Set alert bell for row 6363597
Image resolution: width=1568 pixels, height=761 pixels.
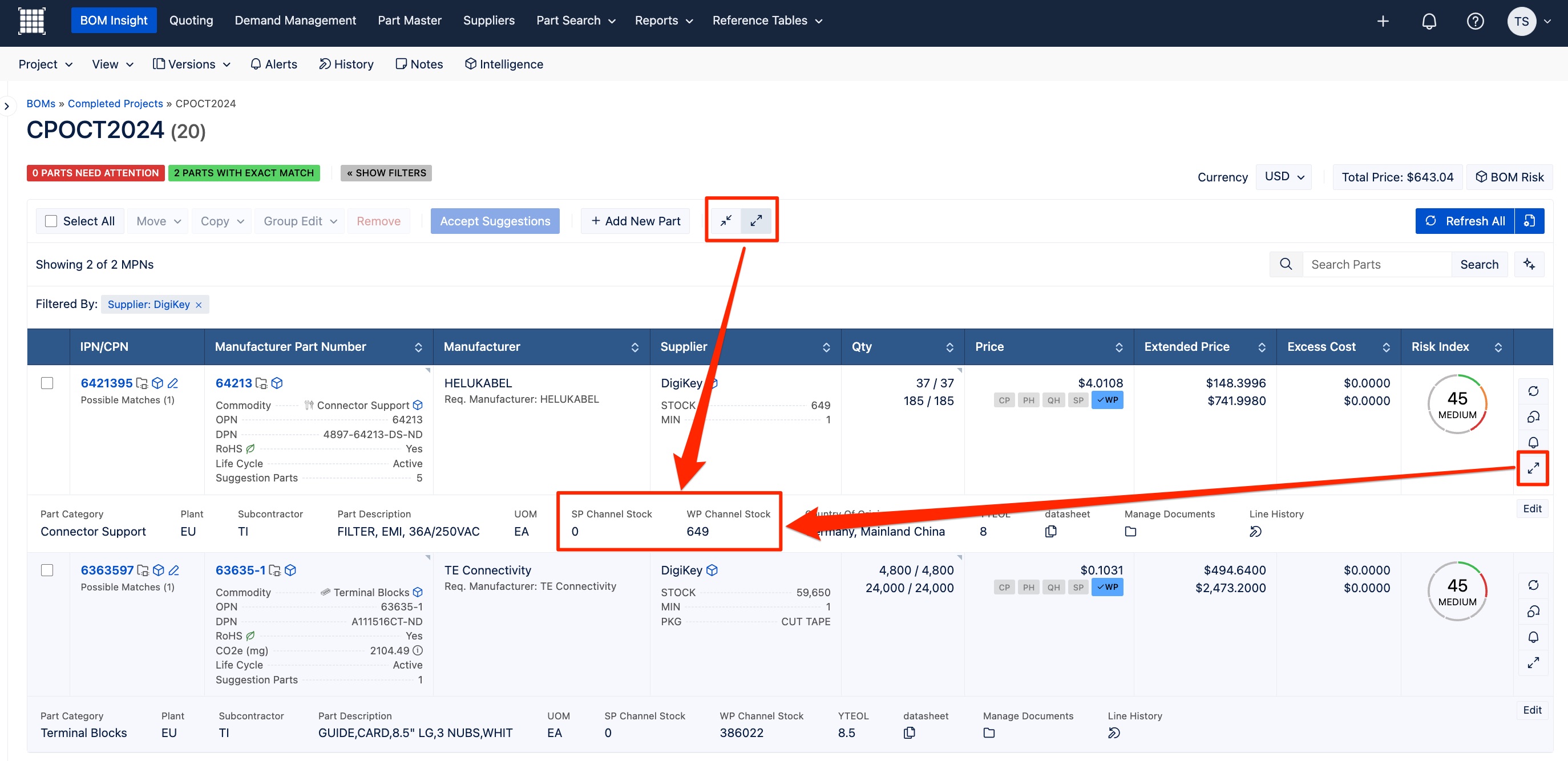click(1533, 637)
